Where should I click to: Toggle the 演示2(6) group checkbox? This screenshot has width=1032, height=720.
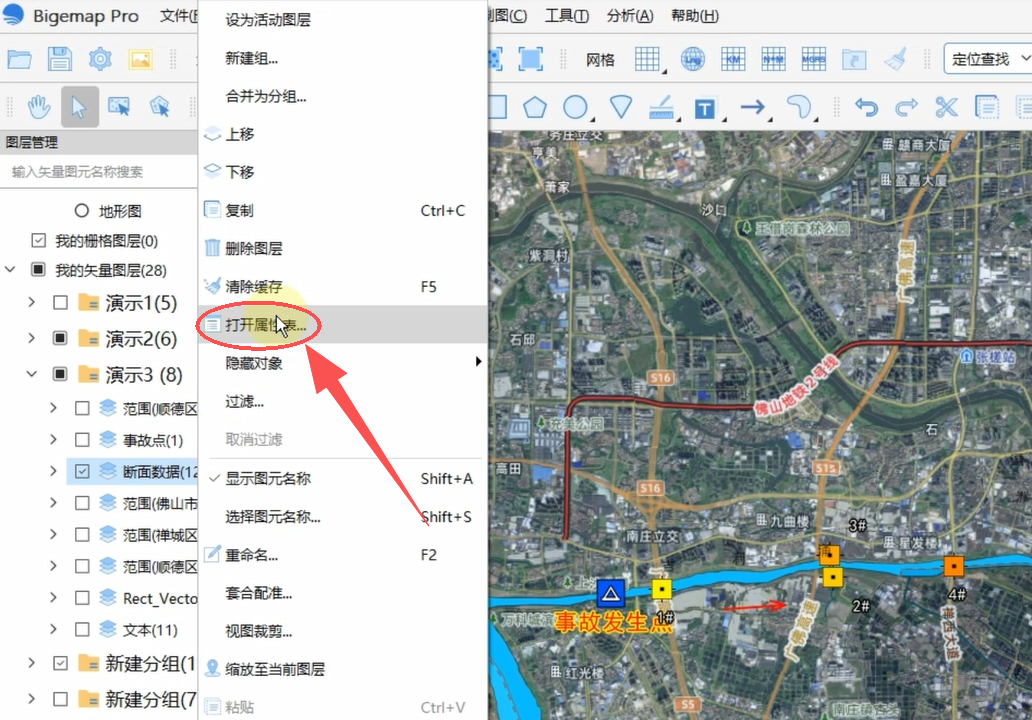(x=61, y=338)
